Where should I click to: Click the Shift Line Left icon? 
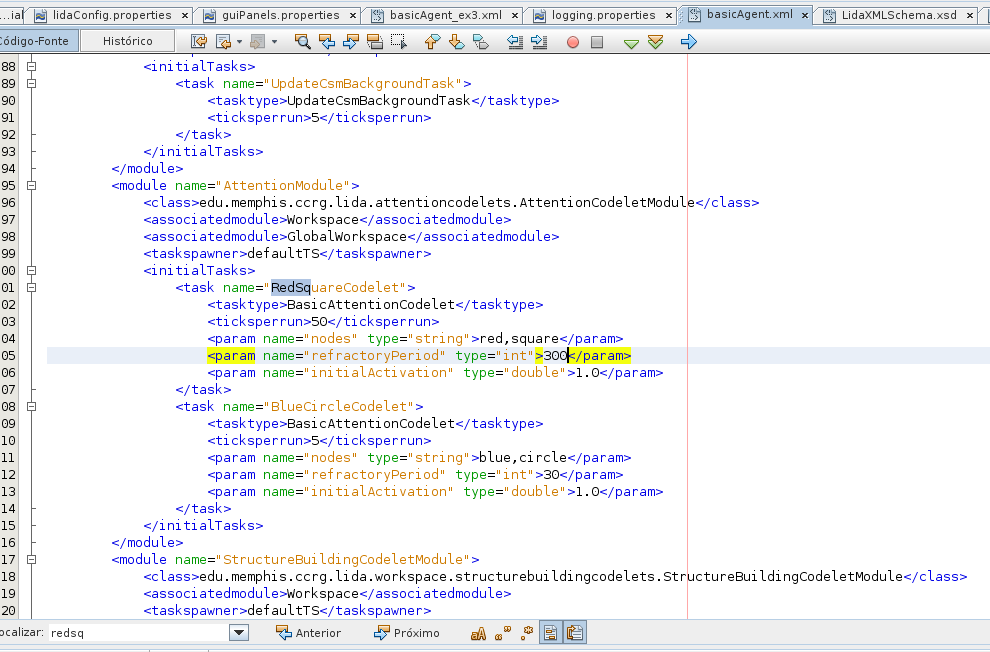515,42
